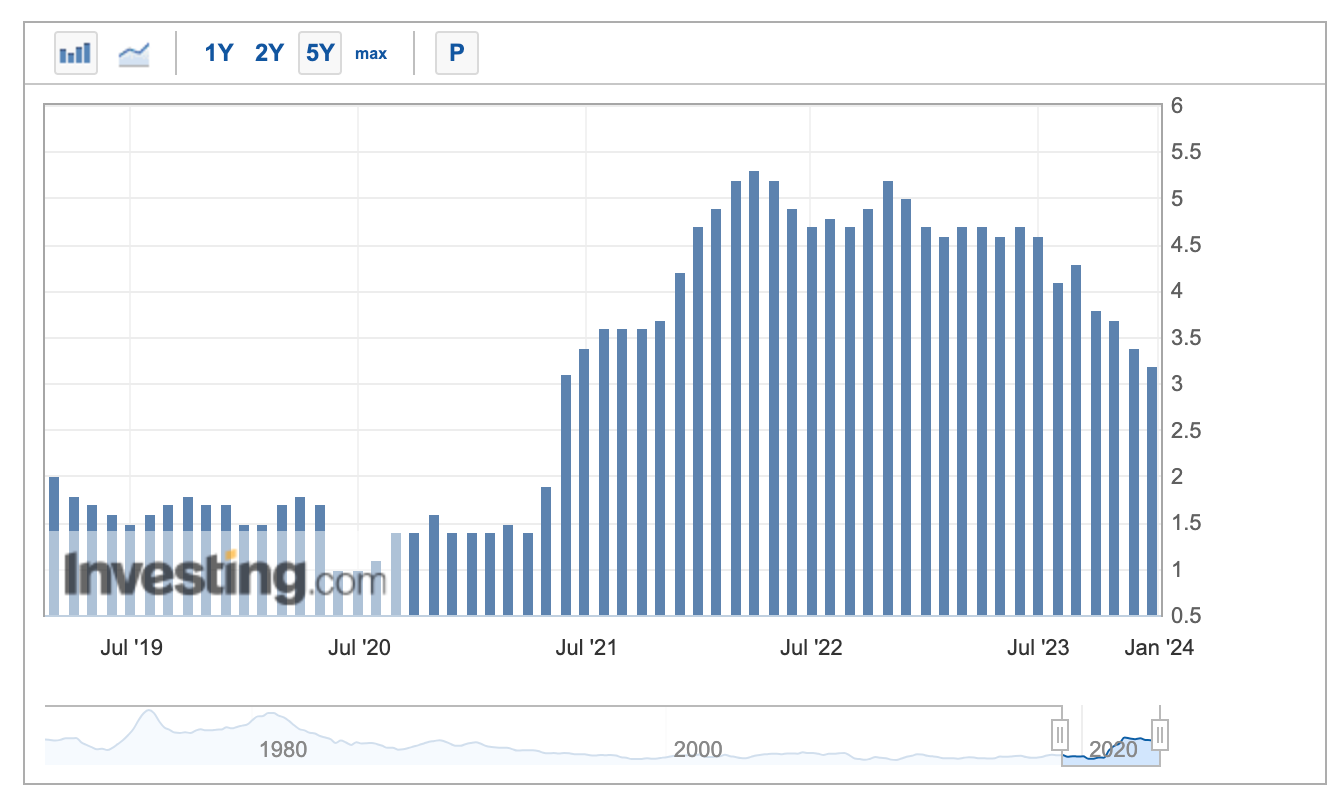Click the first bar at value 2
Image resolution: width=1340 pixels, height=802 pixels.
(x=54, y=546)
